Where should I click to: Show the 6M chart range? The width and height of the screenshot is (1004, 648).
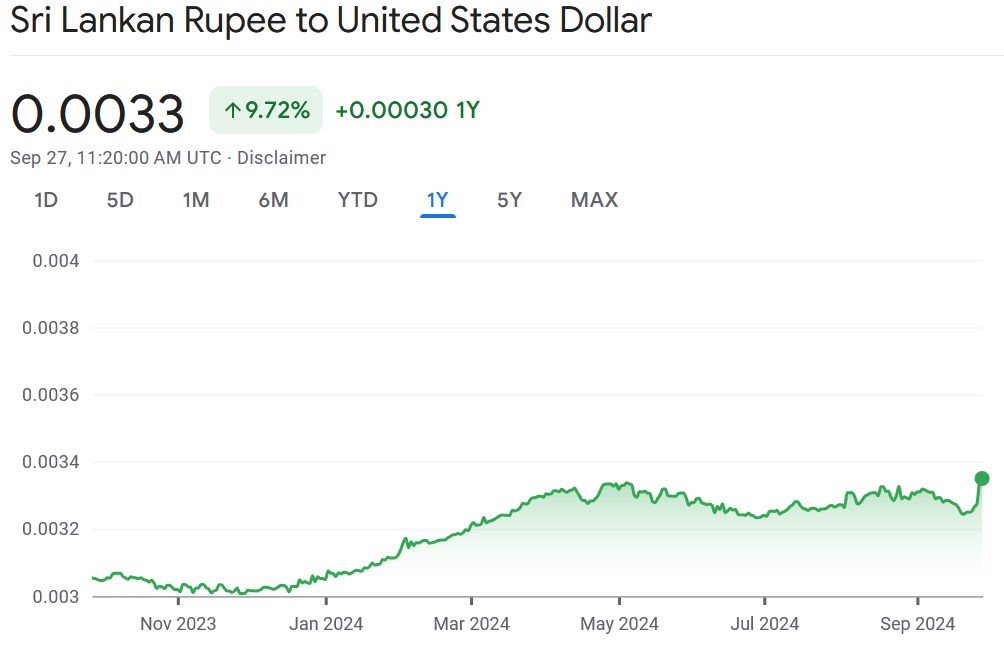(x=273, y=200)
